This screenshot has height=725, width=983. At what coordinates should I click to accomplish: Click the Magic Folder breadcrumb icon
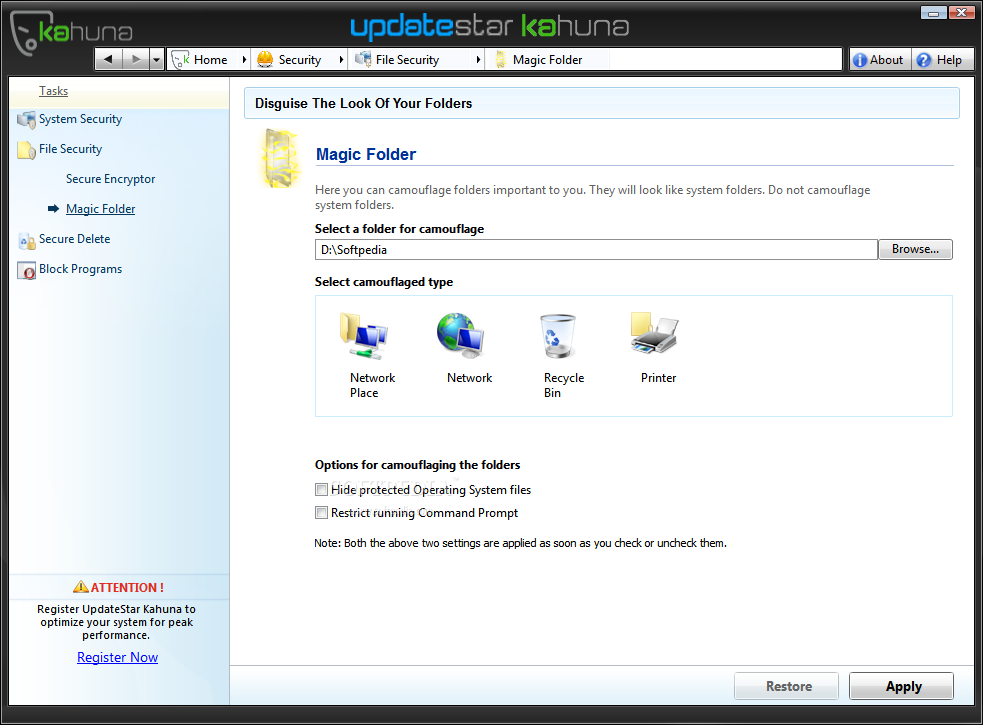(x=500, y=60)
